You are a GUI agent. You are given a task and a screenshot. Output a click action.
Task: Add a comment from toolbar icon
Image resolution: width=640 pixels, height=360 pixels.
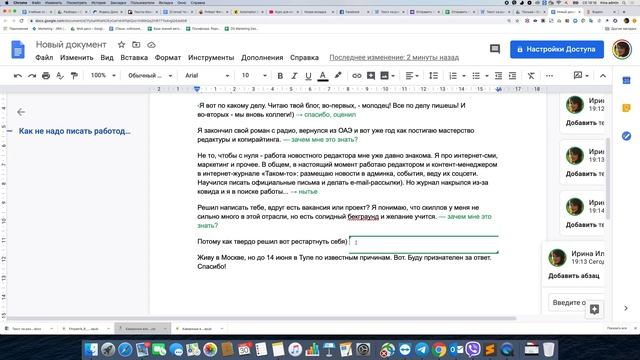pyautogui.click(x=371, y=76)
